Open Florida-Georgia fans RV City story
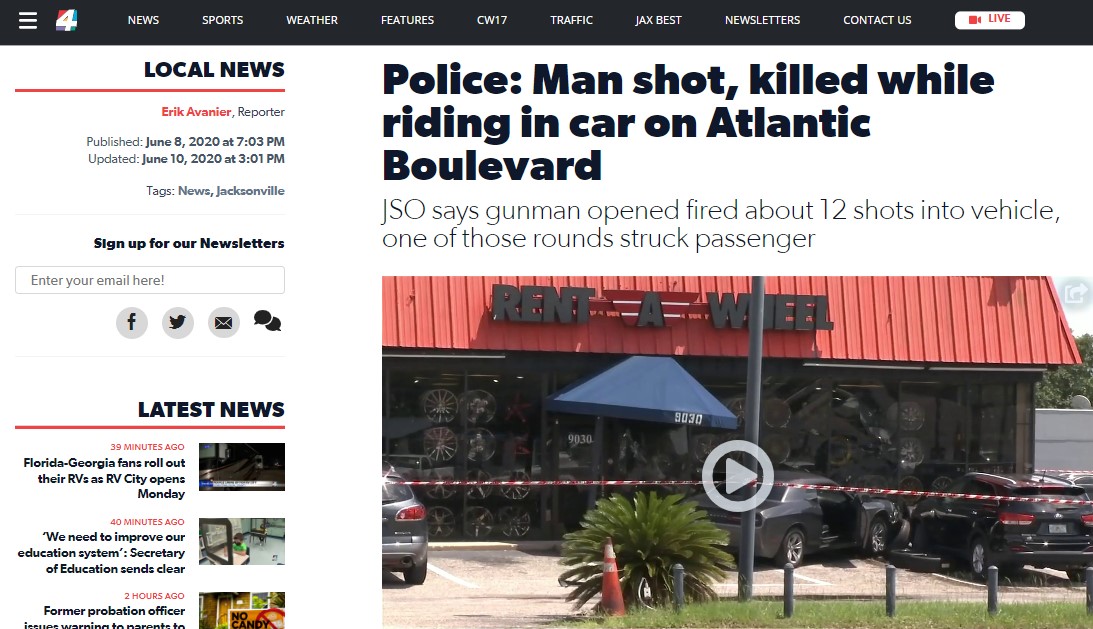Screen dimensions: 1093x629 click(x=105, y=478)
